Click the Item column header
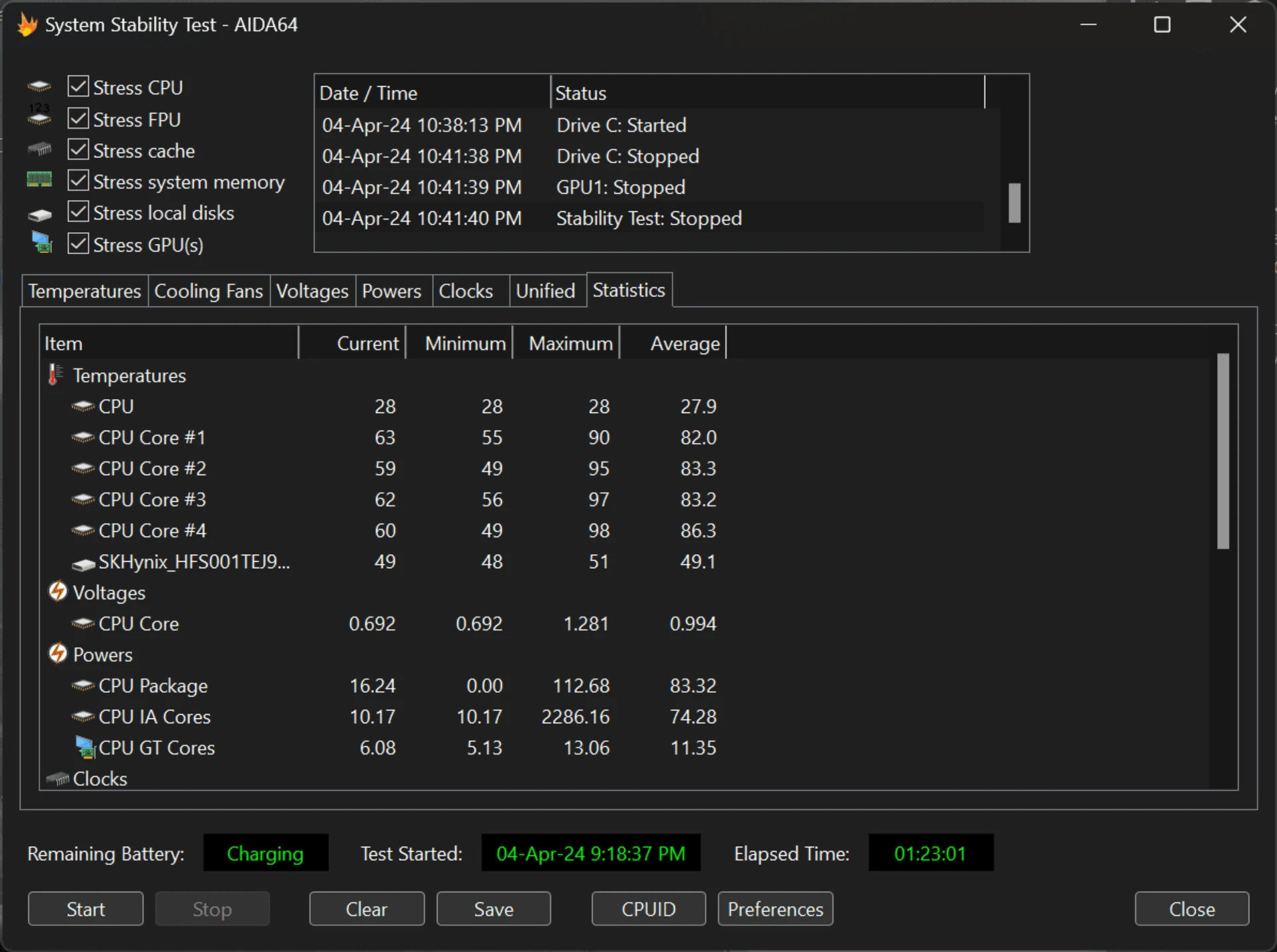 169,343
